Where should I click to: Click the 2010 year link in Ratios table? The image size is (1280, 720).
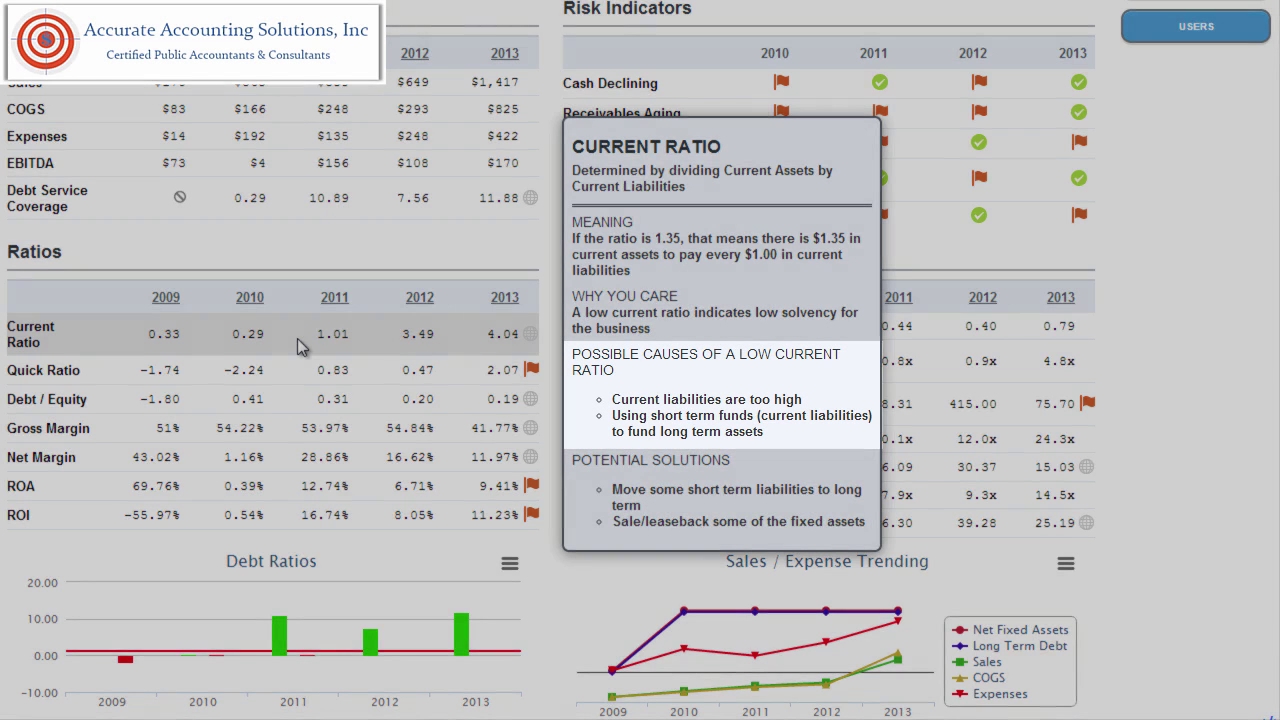pos(250,297)
